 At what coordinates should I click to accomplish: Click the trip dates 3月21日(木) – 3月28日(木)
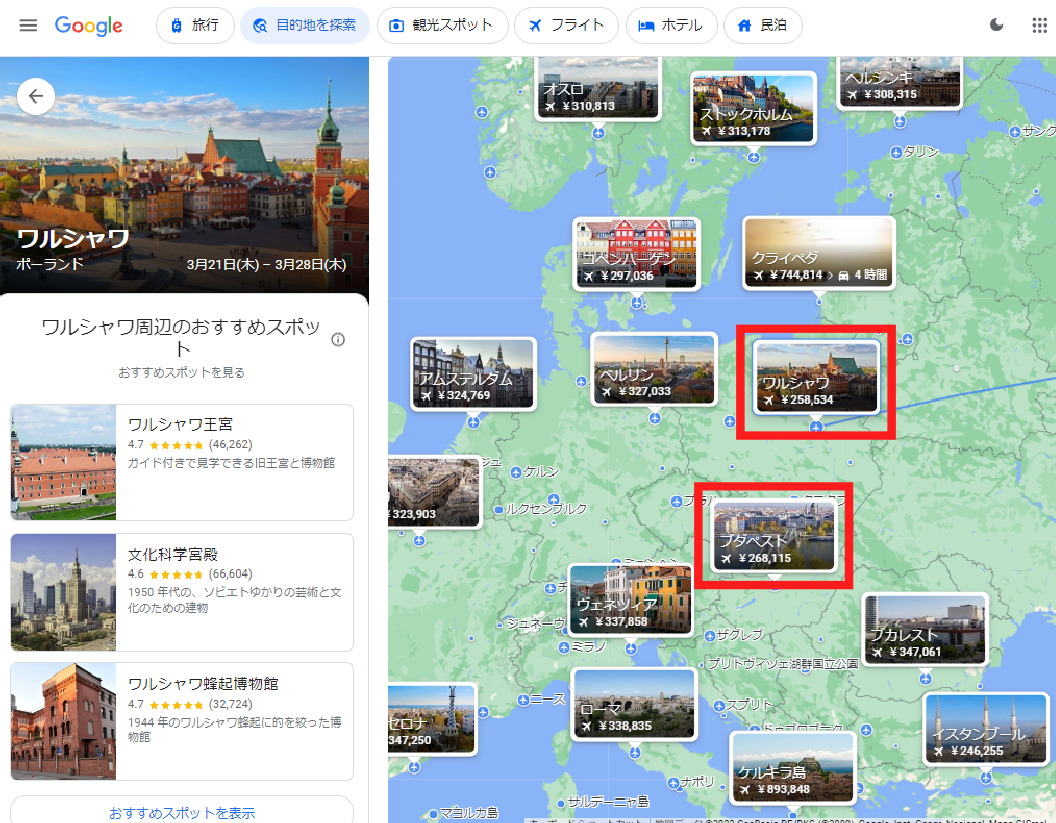click(x=267, y=264)
